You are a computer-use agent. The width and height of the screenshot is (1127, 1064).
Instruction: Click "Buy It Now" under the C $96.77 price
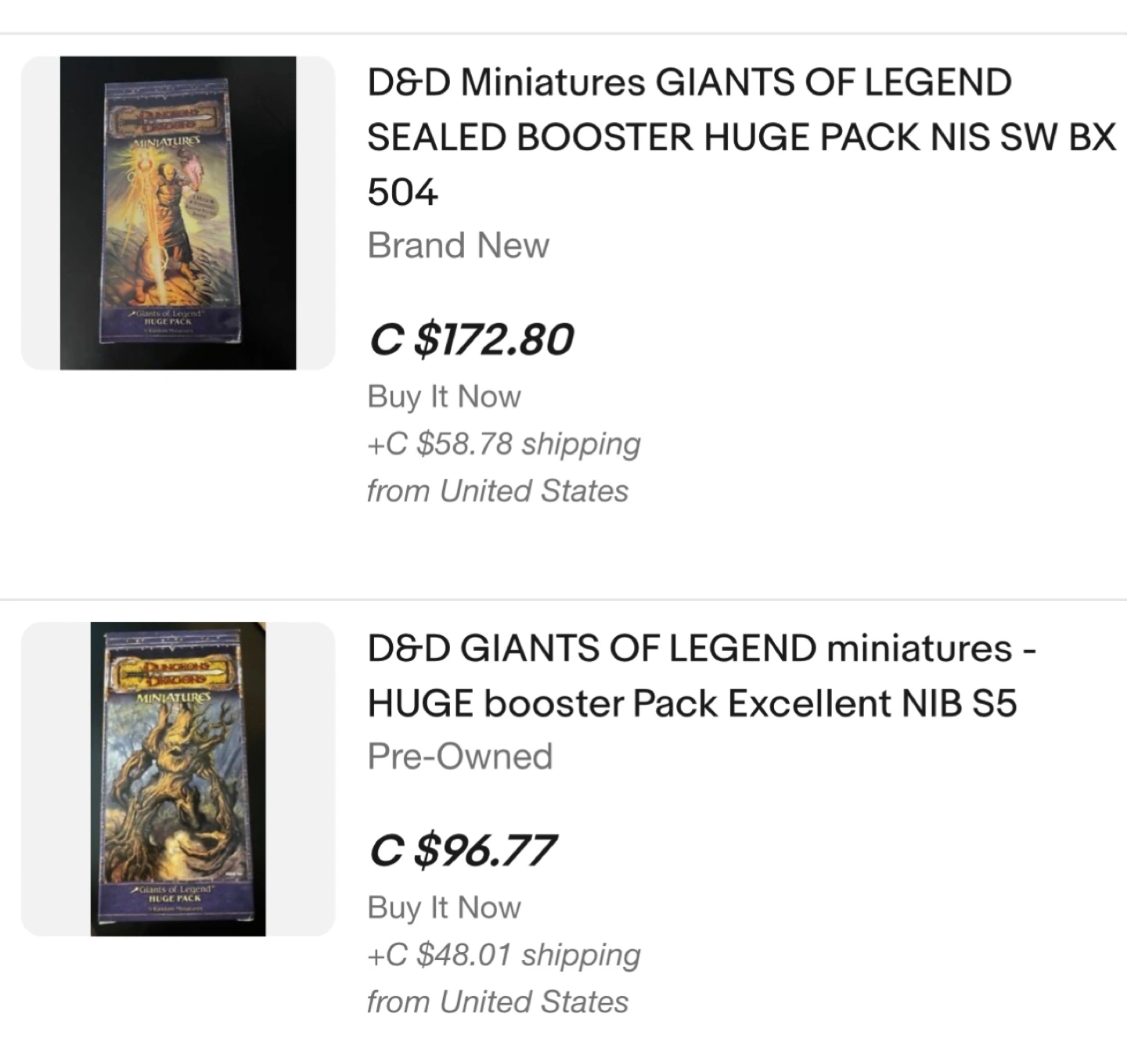[x=444, y=908]
